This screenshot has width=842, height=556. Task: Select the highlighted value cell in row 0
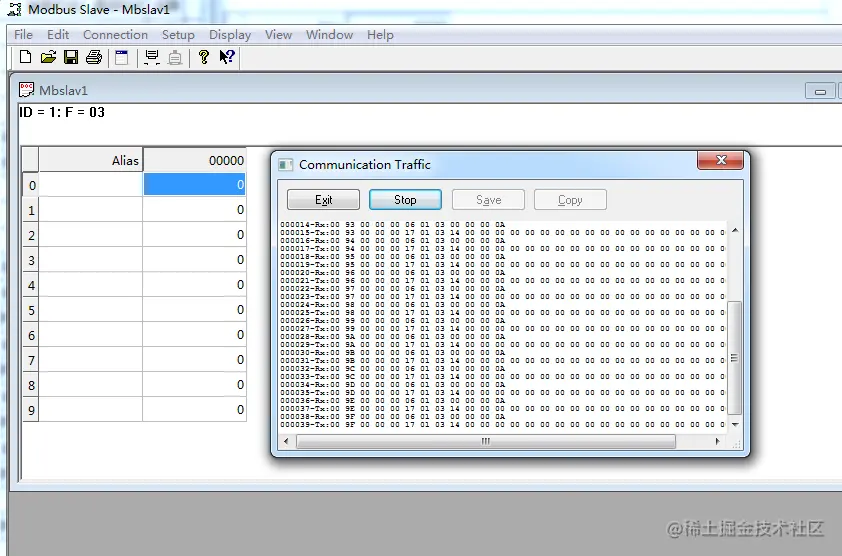[194, 184]
